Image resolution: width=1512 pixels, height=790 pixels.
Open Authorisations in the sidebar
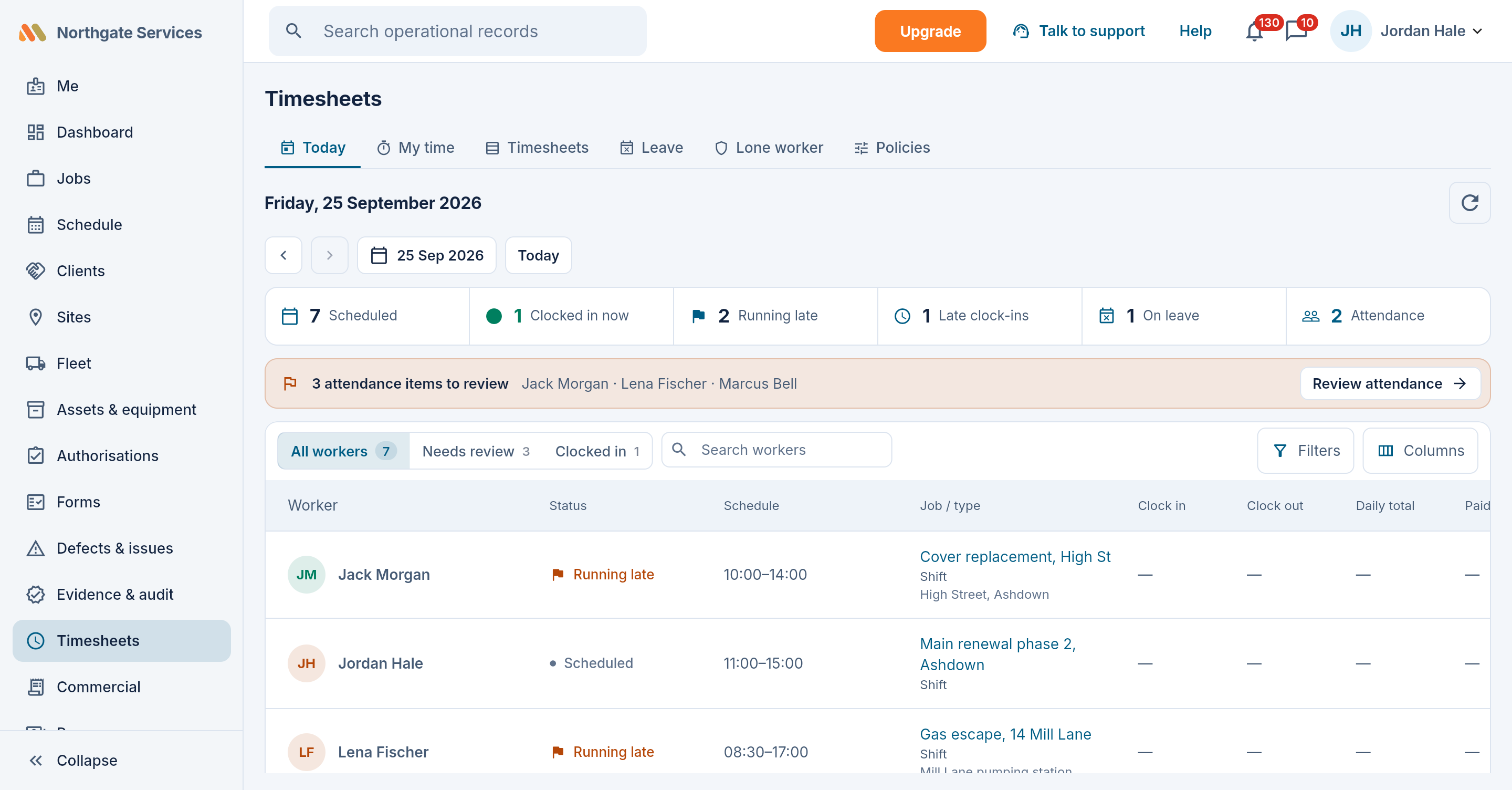[x=121, y=456]
